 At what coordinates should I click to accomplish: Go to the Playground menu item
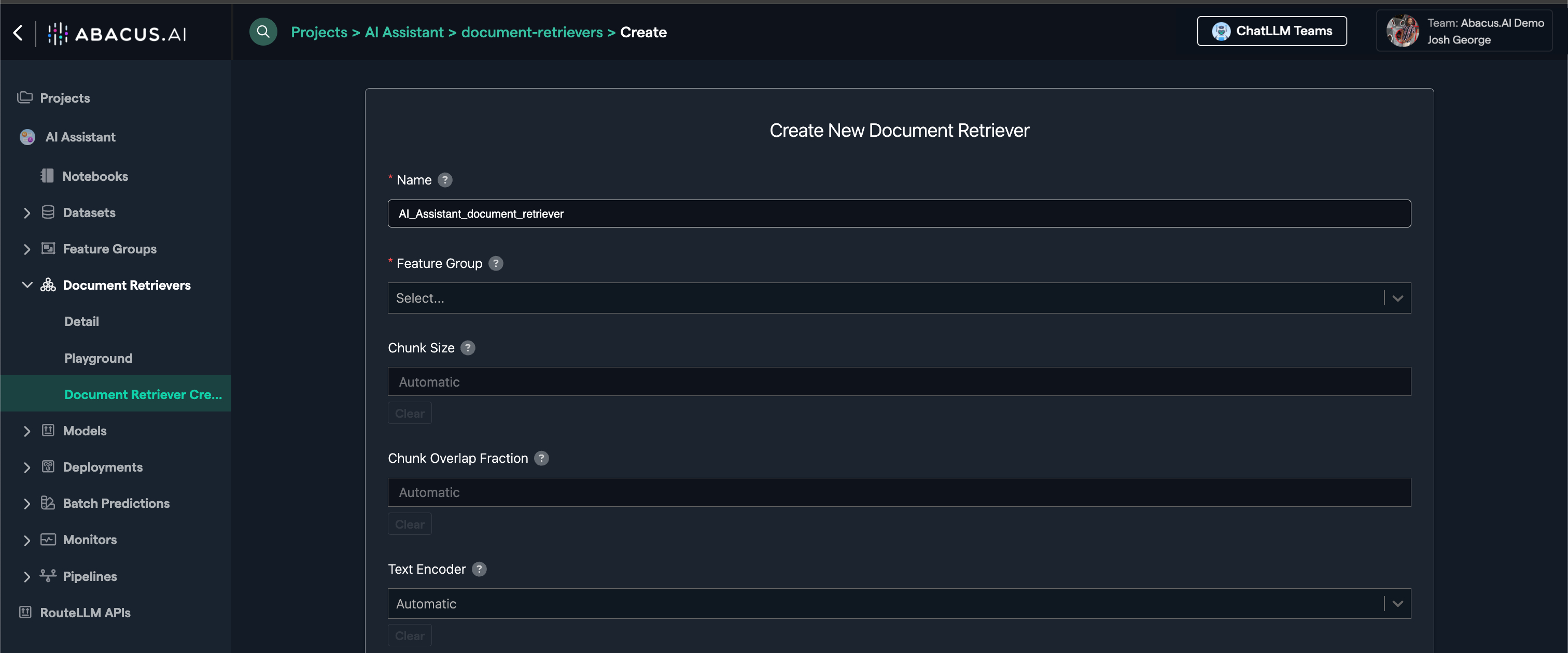pyautogui.click(x=98, y=359)
